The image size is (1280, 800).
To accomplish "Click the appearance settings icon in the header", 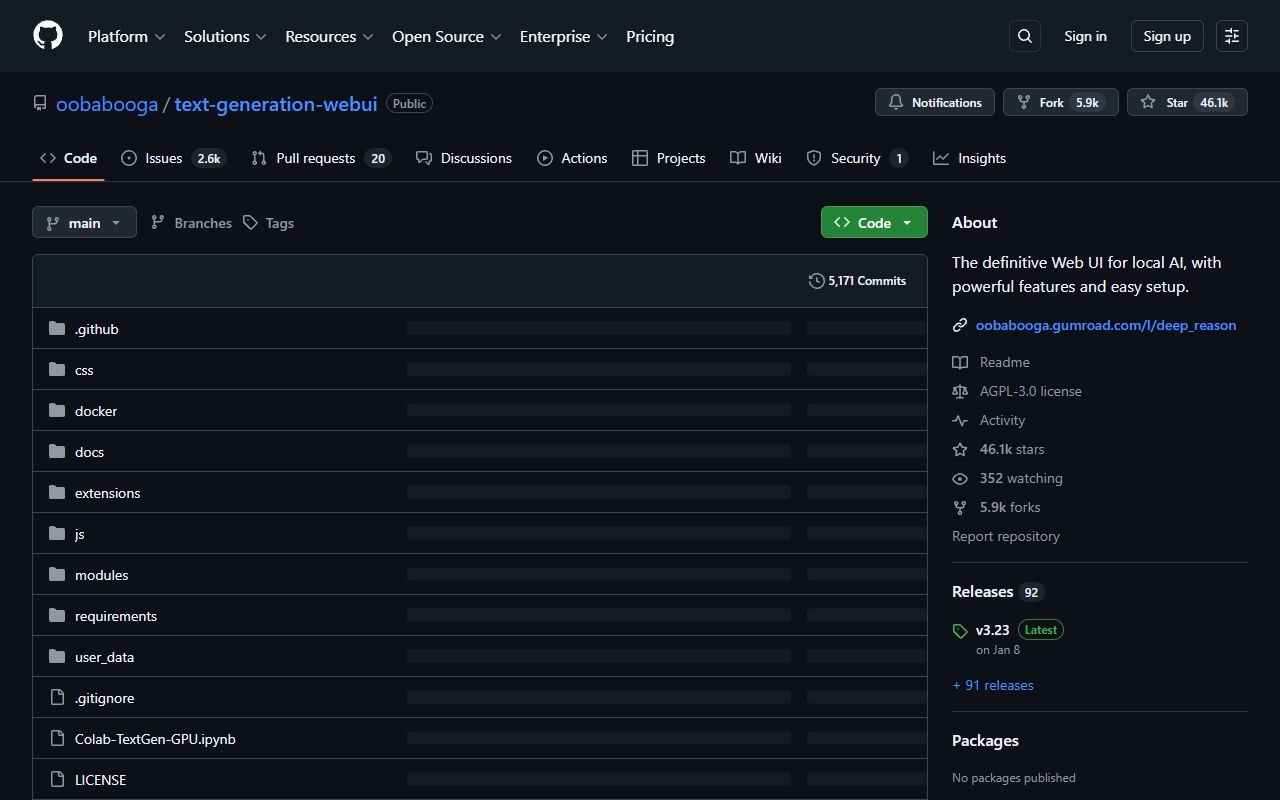I will coord(1231,35).
